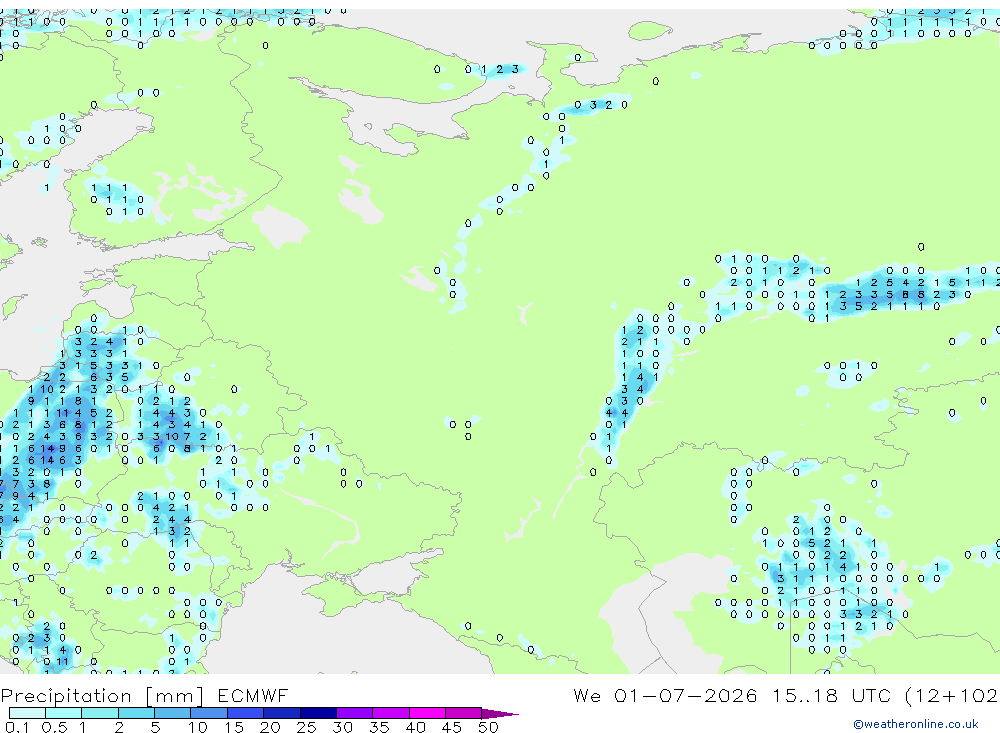The height and width of the screenshot is (733, 1000).
Task: Click the 'Precipitation [mm]' title text
Action: pos(103,695)
